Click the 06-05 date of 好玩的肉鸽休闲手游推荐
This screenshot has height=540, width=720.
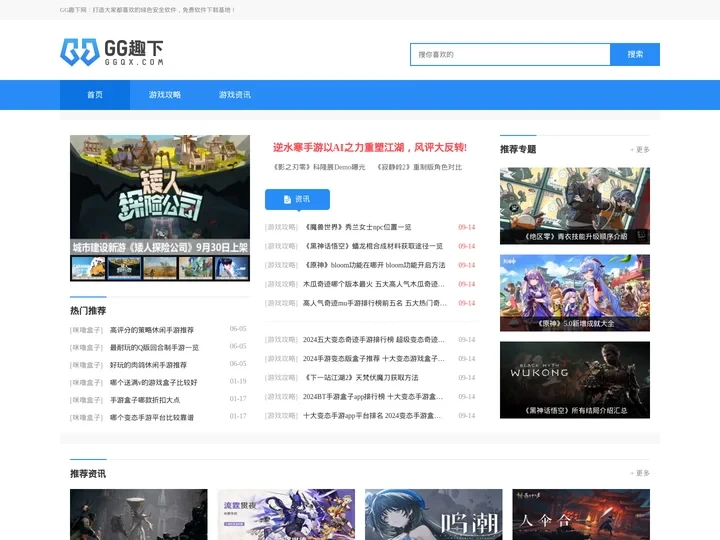(x=238, y=364)
